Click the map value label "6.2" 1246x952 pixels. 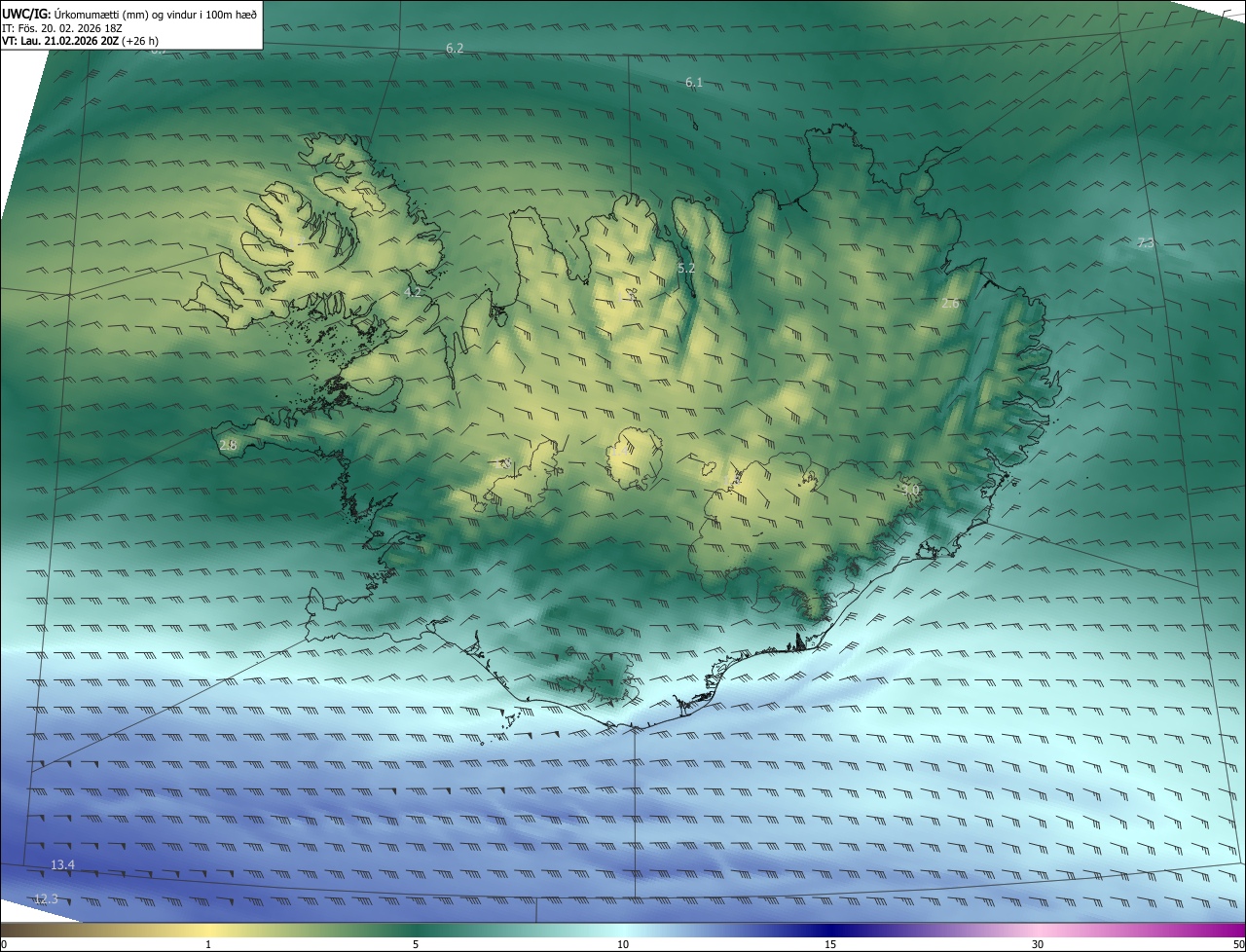pos(455,48)
